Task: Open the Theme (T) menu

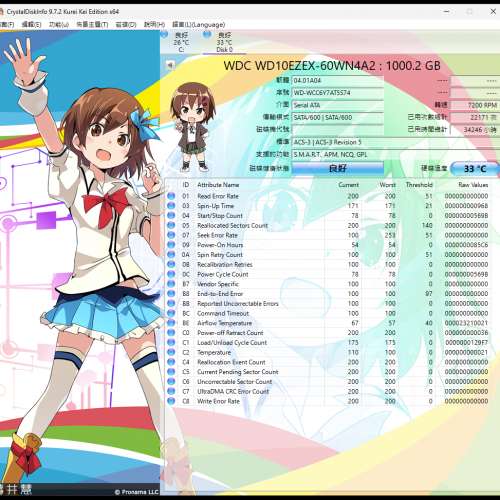Action: (92, 25)
